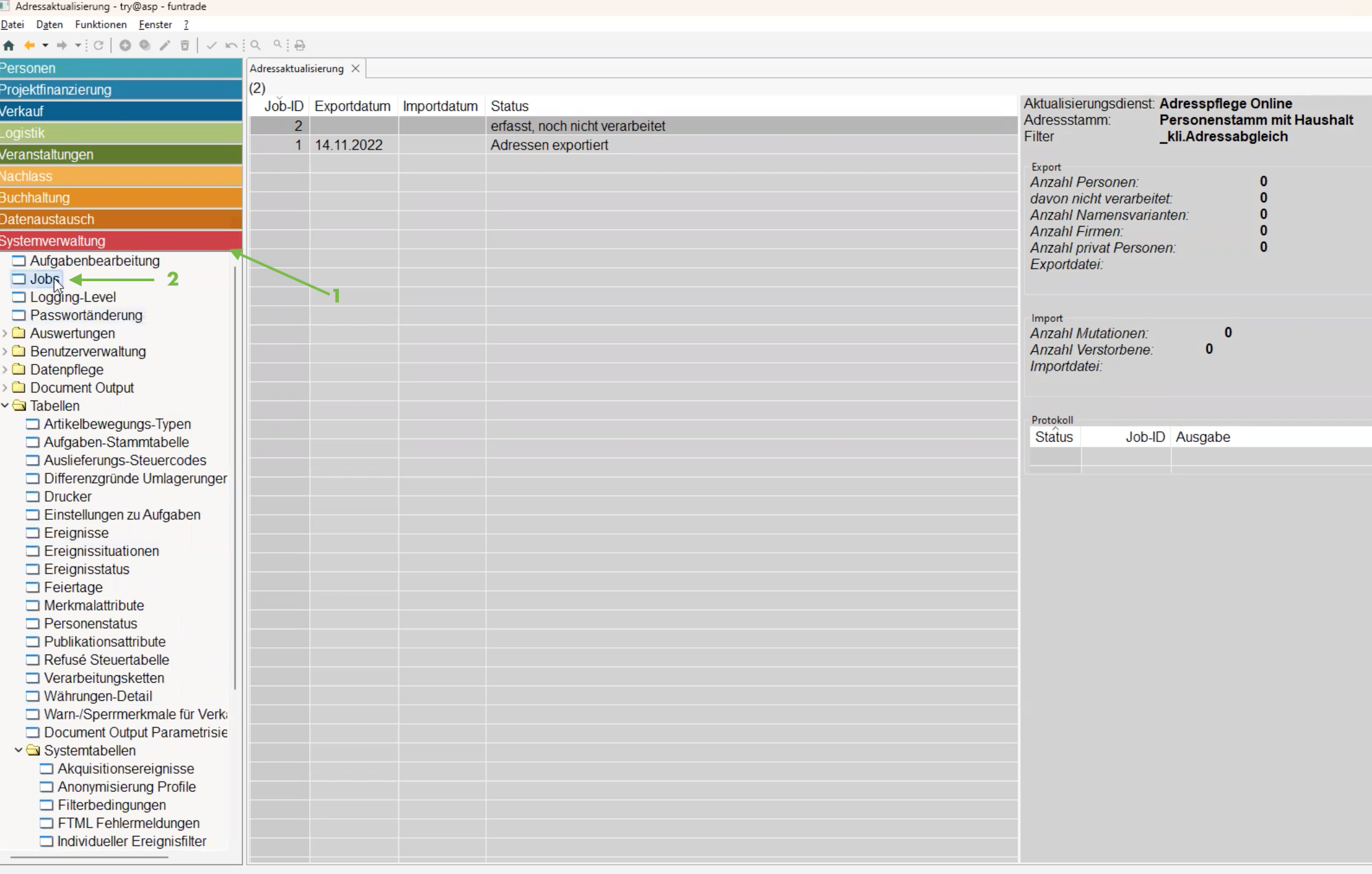Open the Funktionen menu
This screenshot has height=874, width=1372.
pos(100,25)
